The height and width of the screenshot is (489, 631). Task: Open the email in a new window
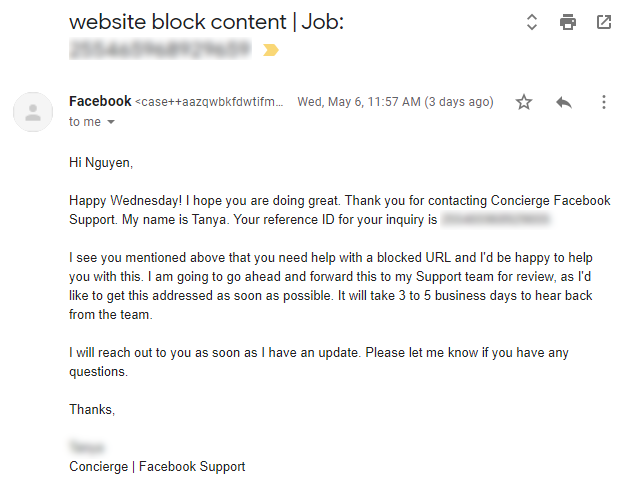click(x=604, y=22)
